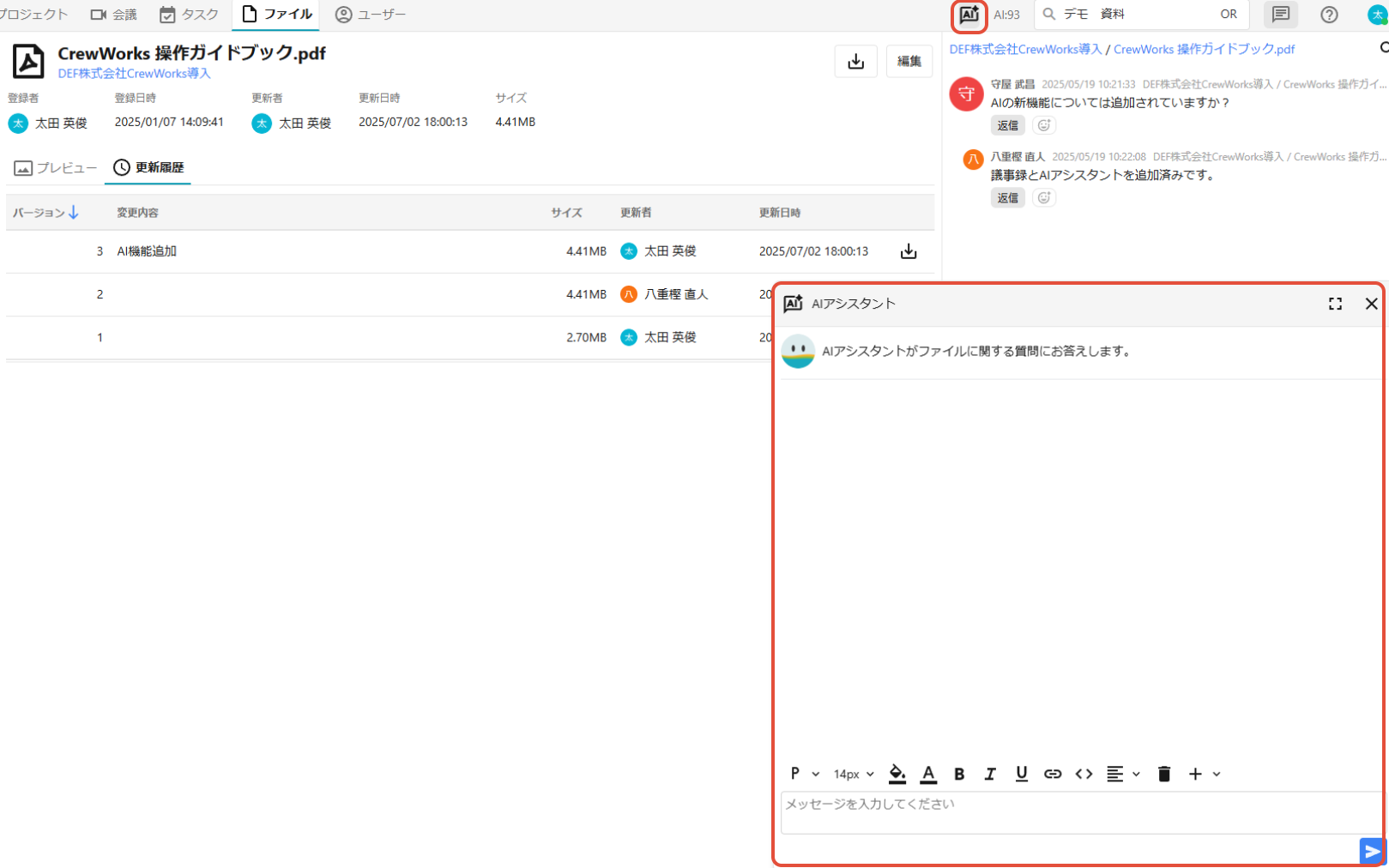The width and height of the screenshot is (1389, 868).
Task: Click the 変更内容 column header
Action: click(137, 213)
